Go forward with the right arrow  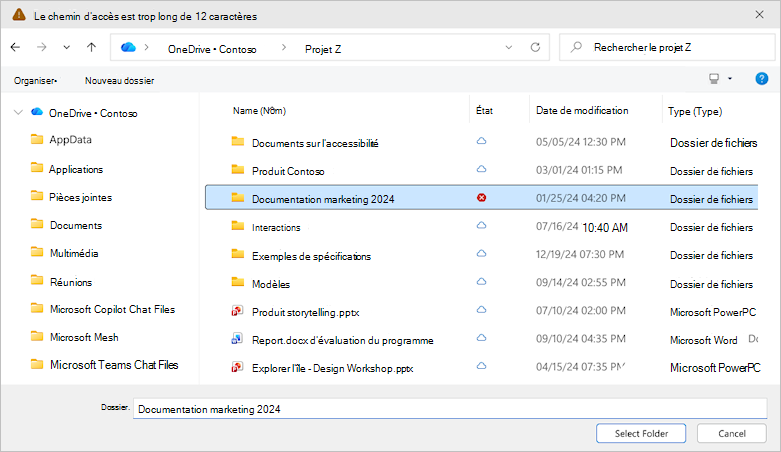click(x=42, y=47)
